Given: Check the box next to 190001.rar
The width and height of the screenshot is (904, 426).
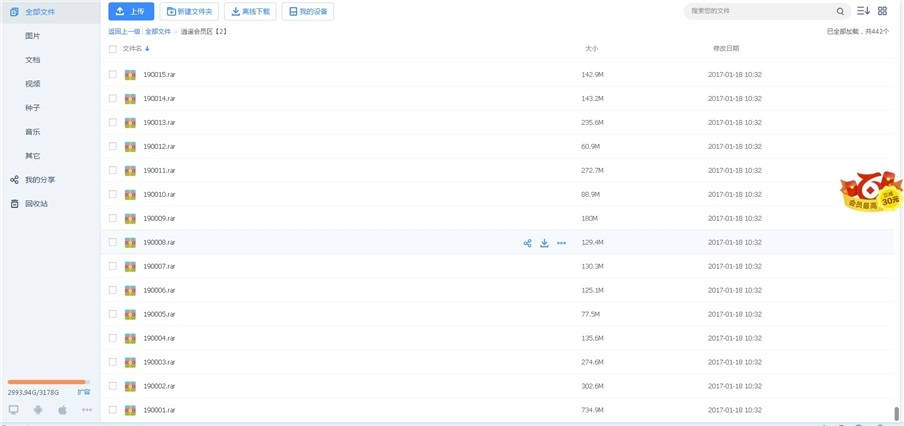Looking at the screenshot, I should [113, 410].
